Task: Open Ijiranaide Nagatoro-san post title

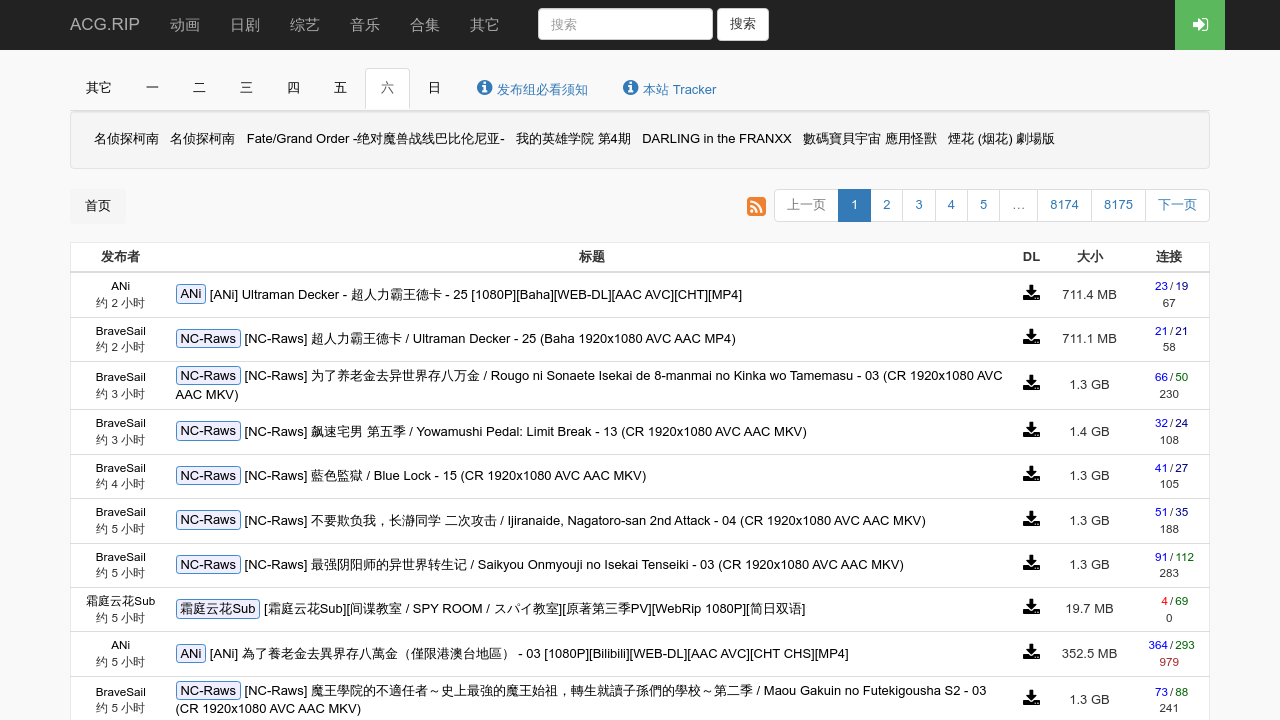Action: pos(585,521)
